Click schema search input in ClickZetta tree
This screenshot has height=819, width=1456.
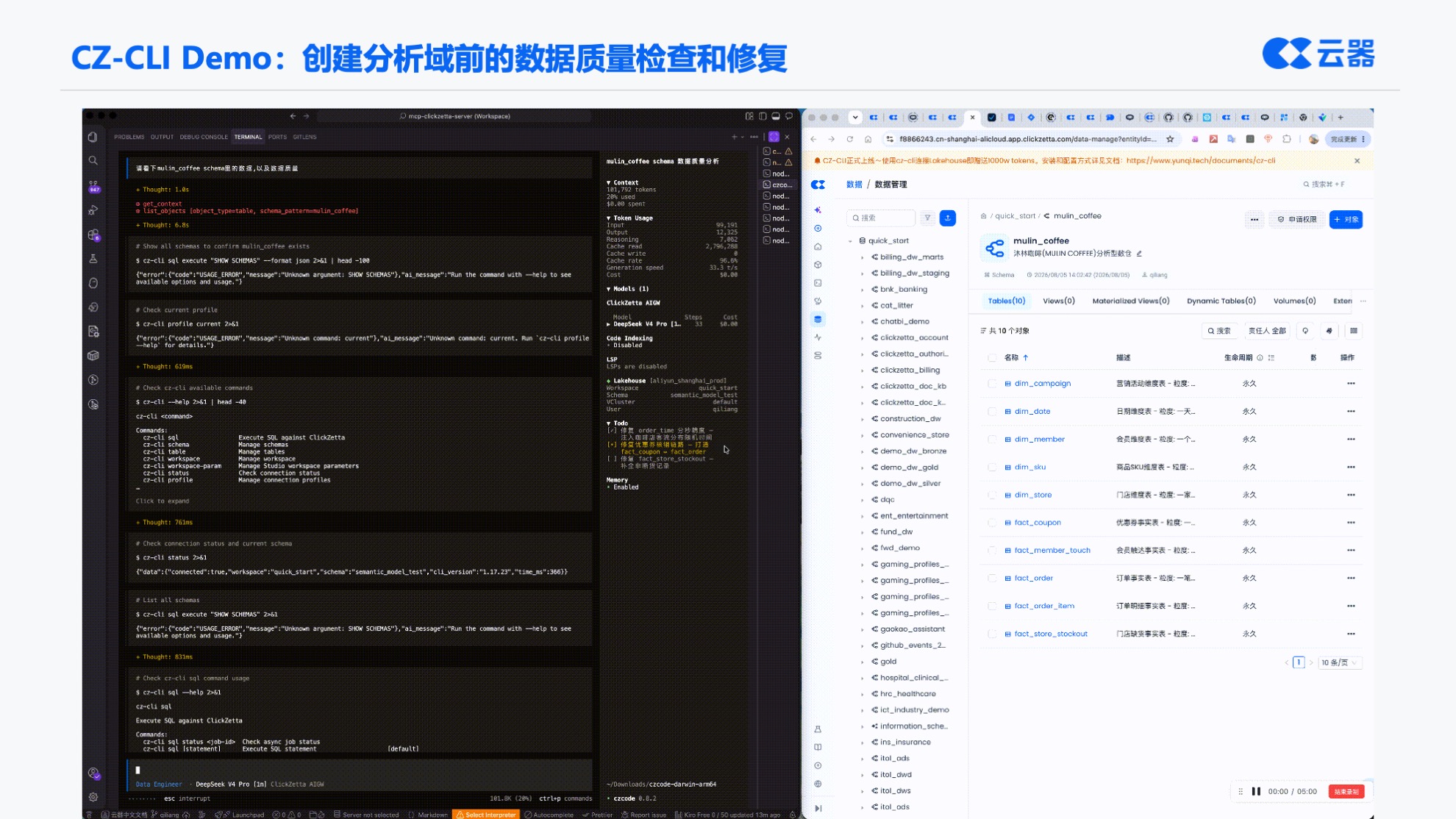click(x=882, y=218)
